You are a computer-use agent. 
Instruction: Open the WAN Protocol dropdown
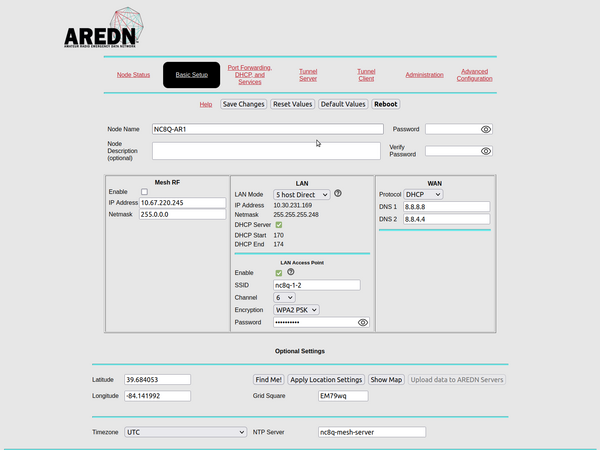423,194
